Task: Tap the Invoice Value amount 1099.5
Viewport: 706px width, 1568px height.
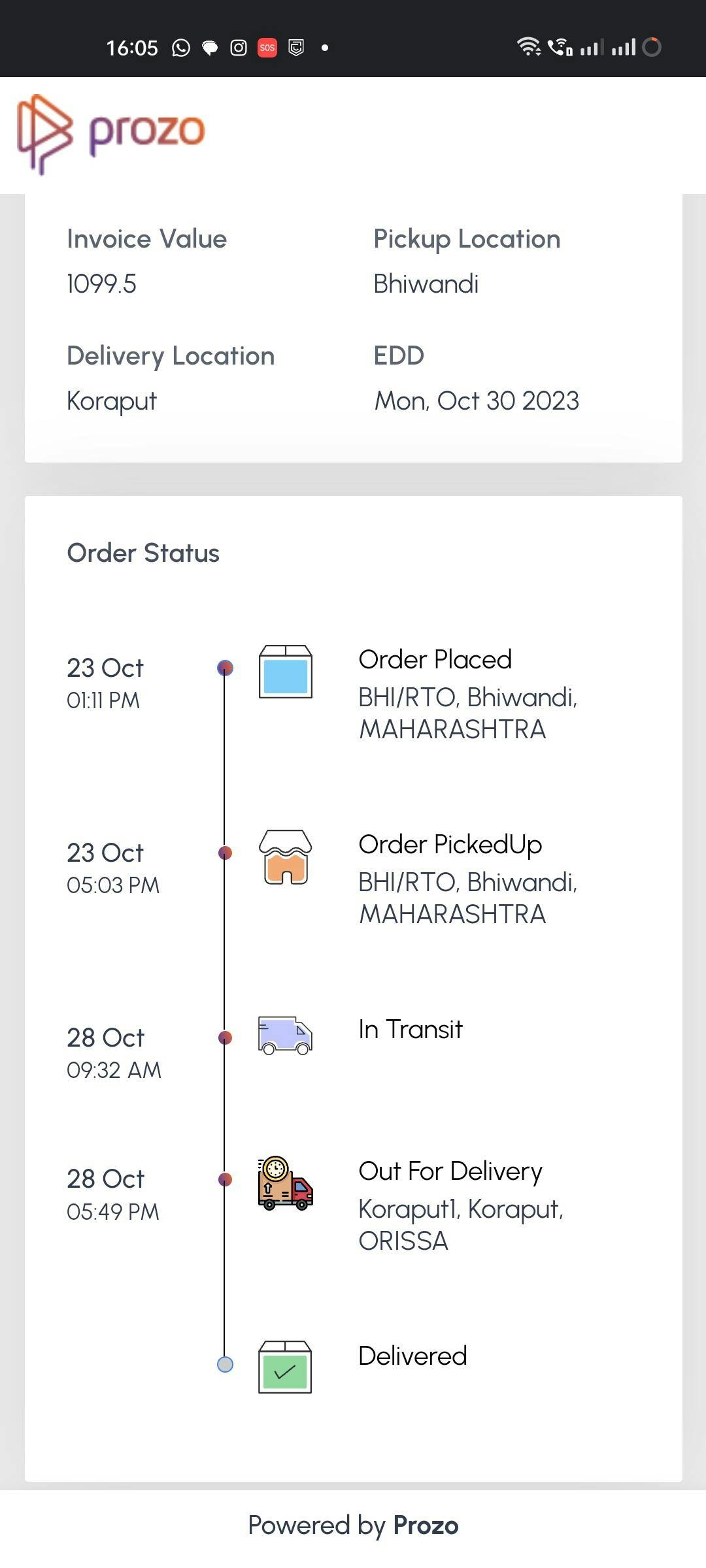Action: pos(102,284)
